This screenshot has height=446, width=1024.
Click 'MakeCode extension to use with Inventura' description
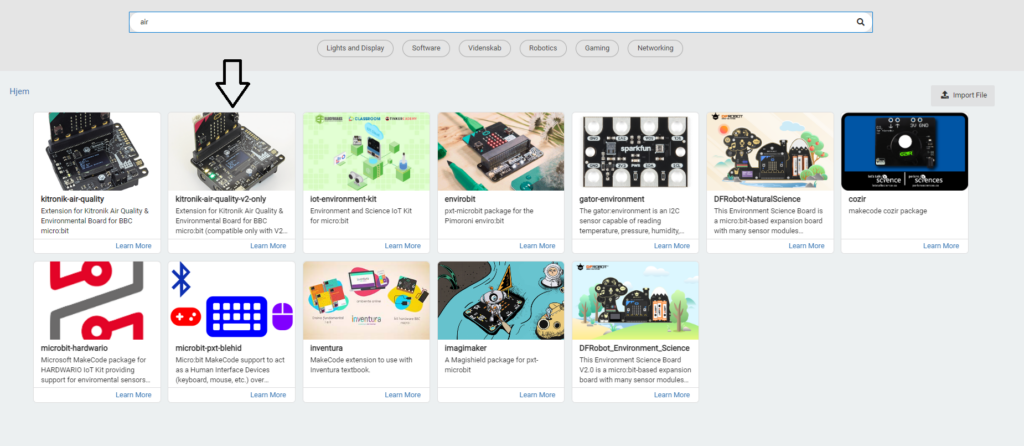(x=361, y=364)
